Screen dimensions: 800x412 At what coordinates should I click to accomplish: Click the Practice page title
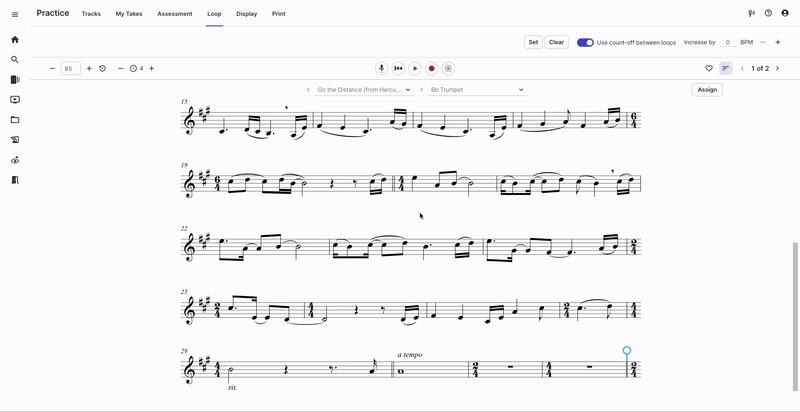(53, 13)
